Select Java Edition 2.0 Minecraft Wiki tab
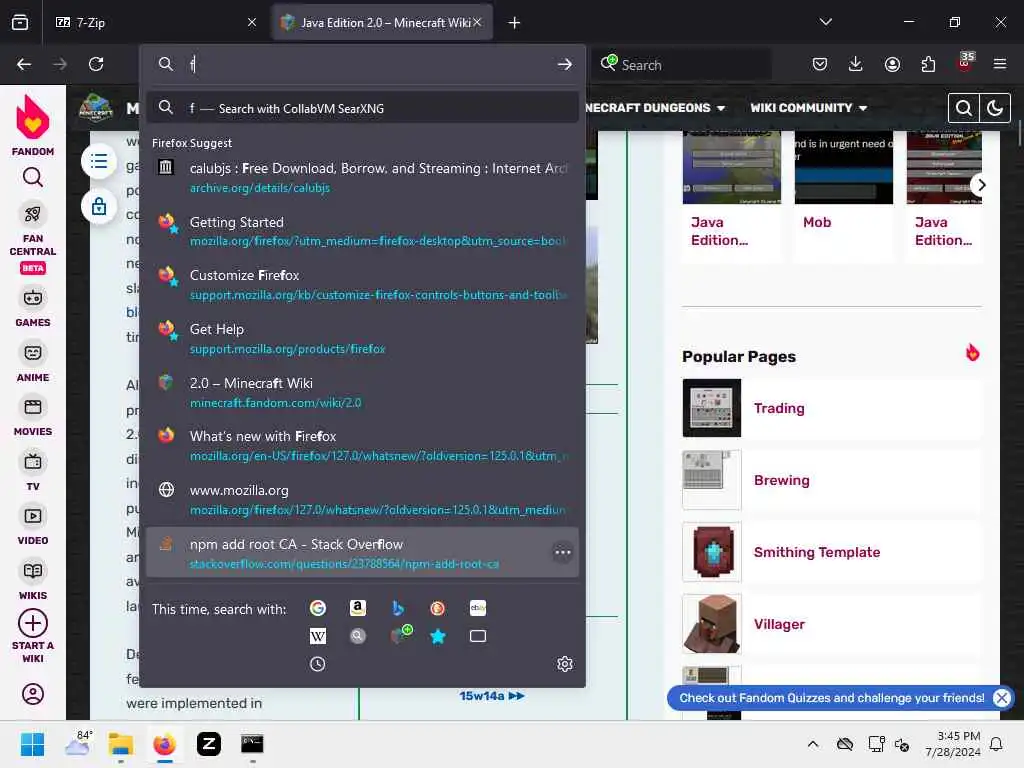 click(382, 23)
